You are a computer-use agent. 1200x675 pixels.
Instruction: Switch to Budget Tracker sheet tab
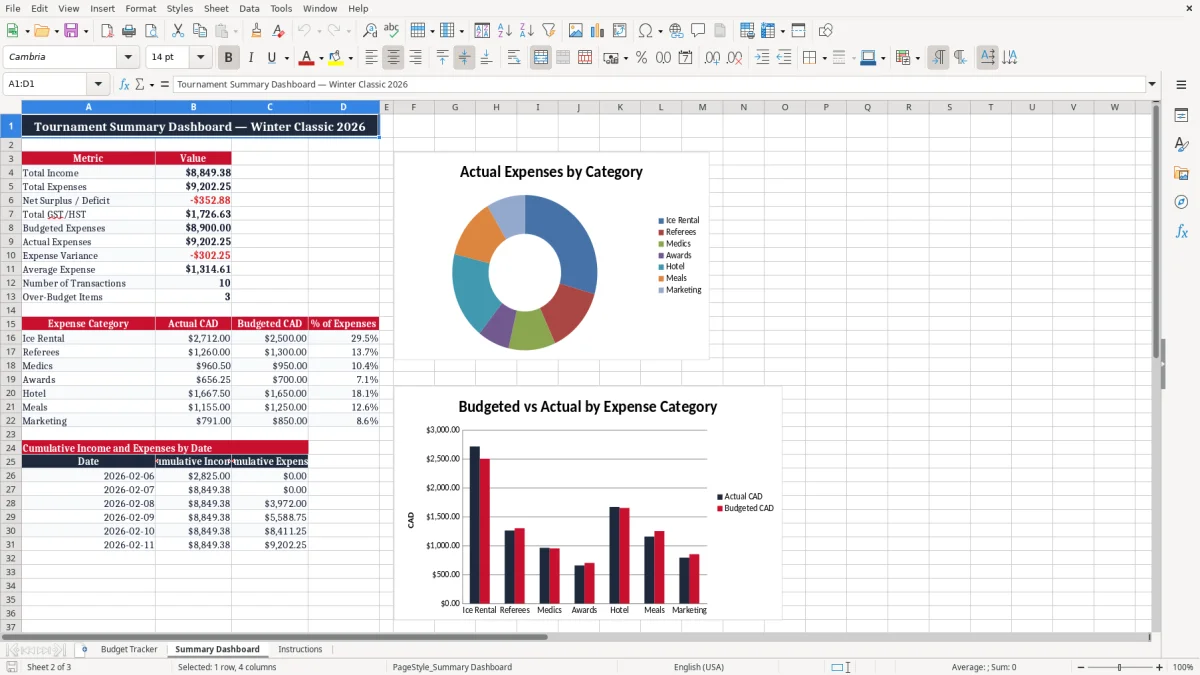click(129, 649)
